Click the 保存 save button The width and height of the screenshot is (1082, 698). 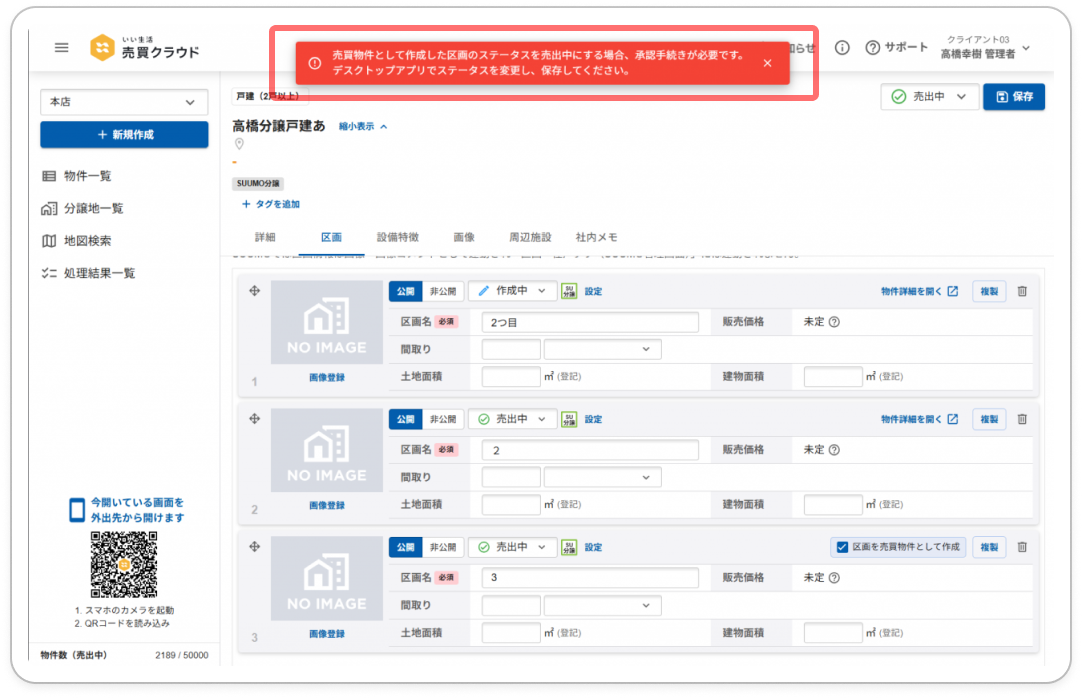click(1014, 97)
